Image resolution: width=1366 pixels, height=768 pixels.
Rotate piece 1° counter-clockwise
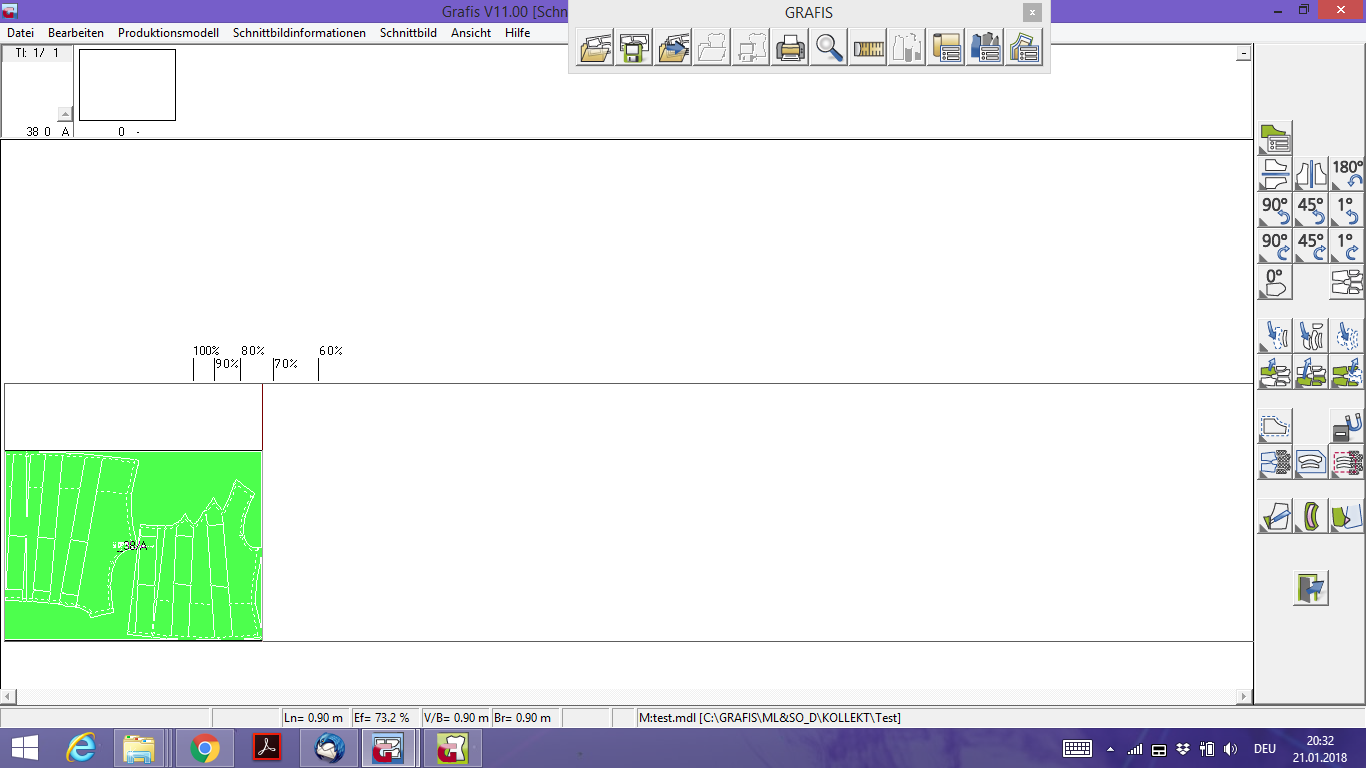pos(1347,210)
